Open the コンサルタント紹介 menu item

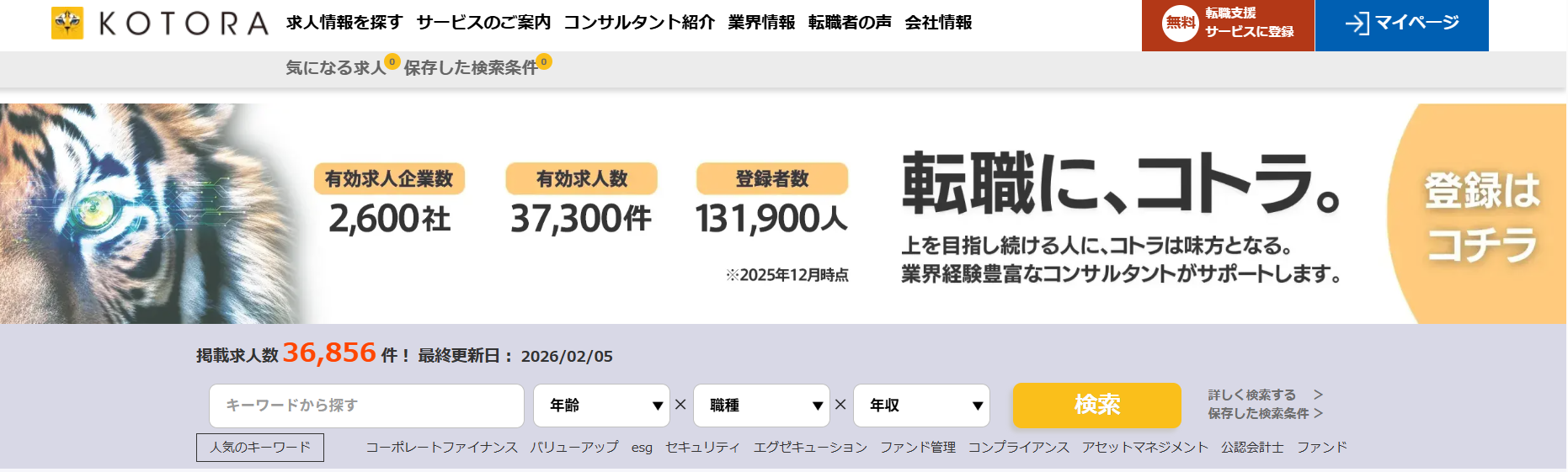(x=639, y=23)
